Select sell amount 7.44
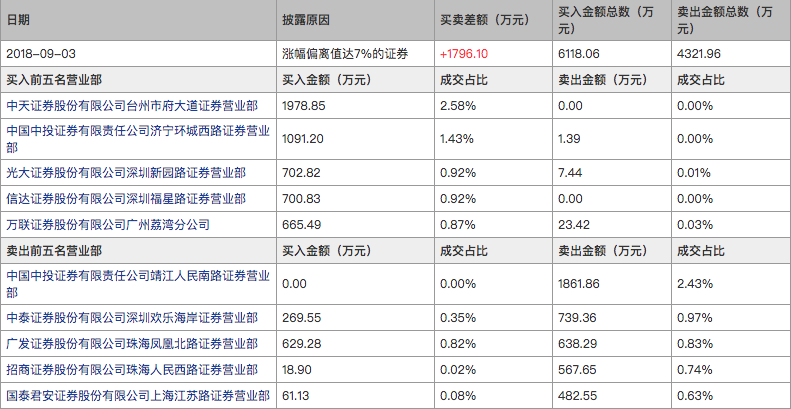Image resolution: width=791 pixels, height=409 pixels. point(570,173)
